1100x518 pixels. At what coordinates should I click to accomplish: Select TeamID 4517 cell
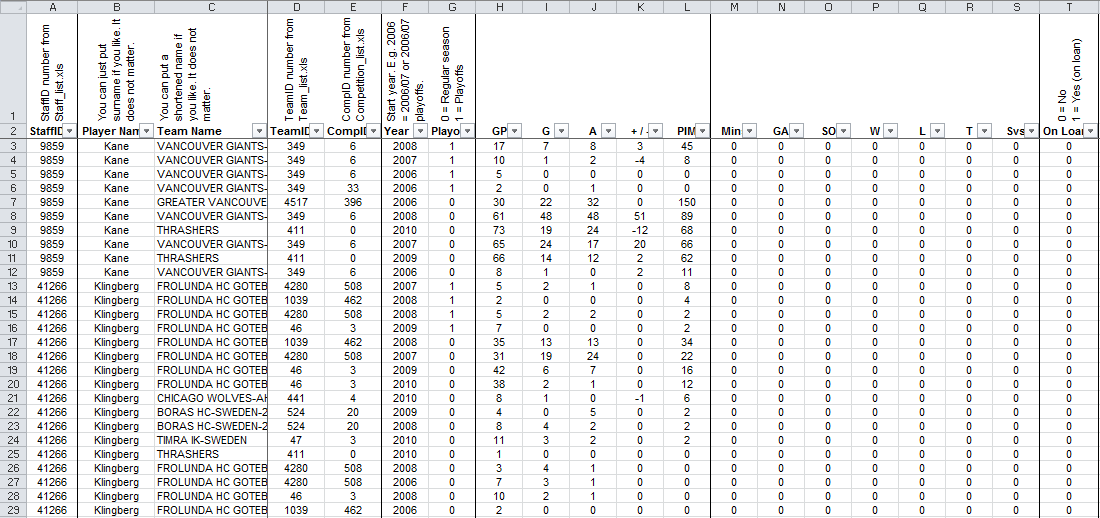296,202
